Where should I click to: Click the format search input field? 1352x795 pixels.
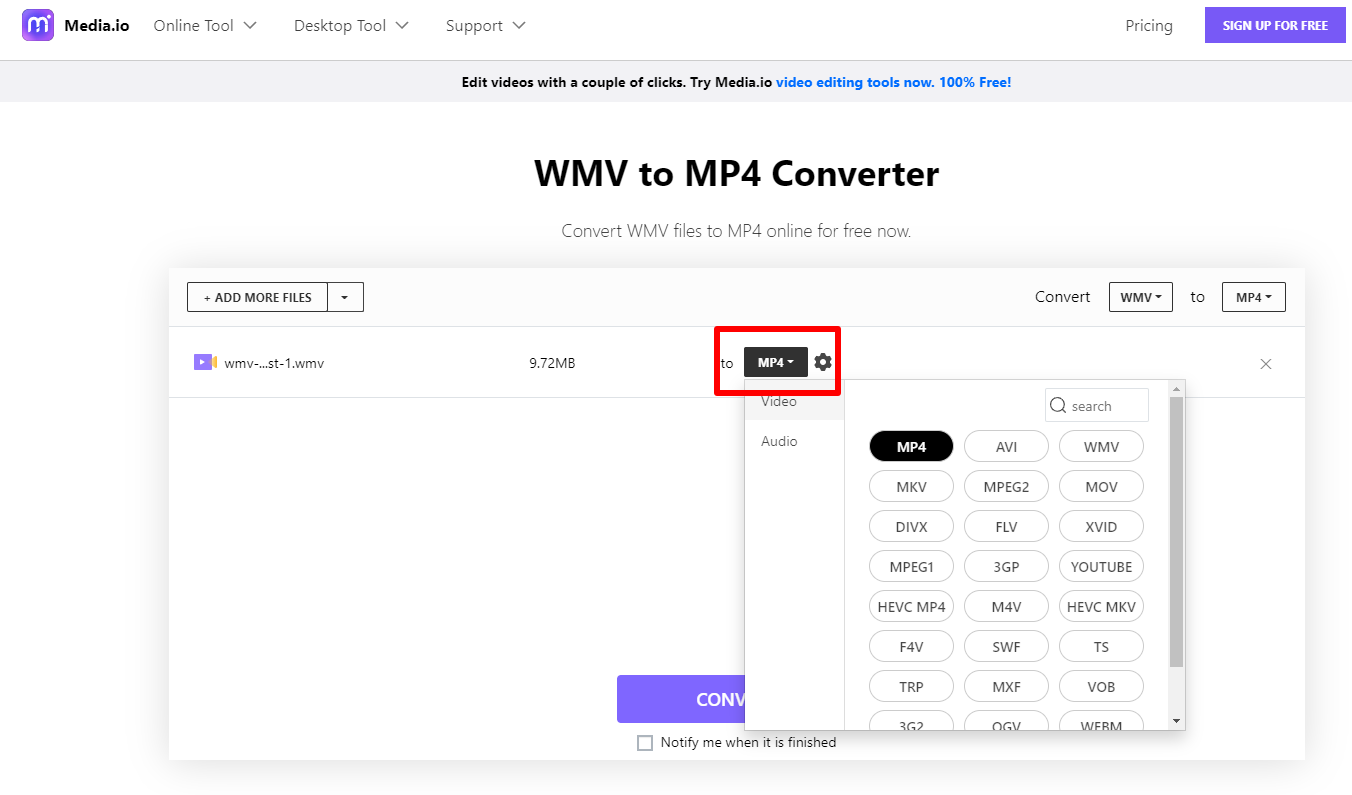point(1097,405)
